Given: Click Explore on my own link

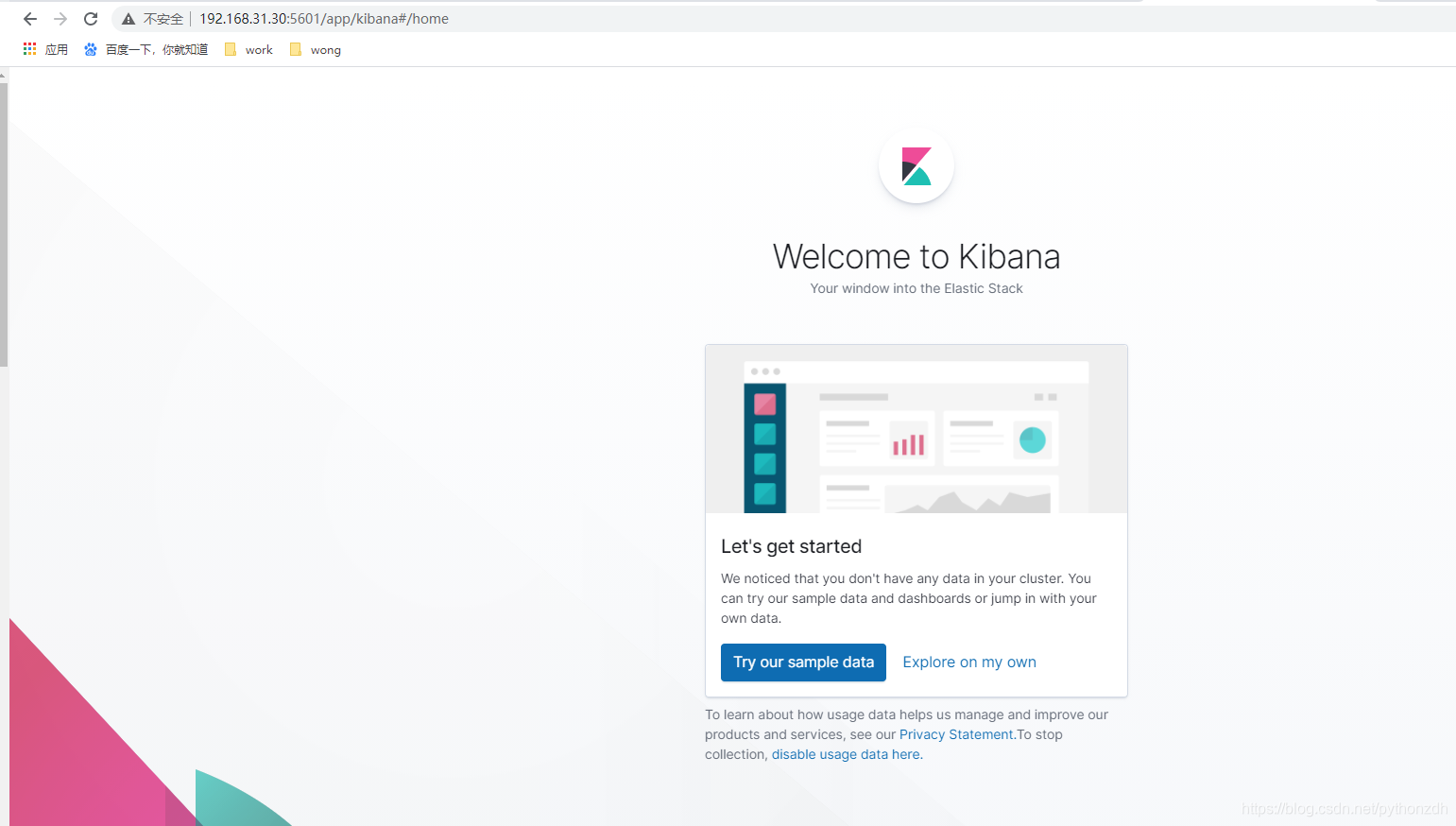Looking at the screenshot, I should coord(969,663).
